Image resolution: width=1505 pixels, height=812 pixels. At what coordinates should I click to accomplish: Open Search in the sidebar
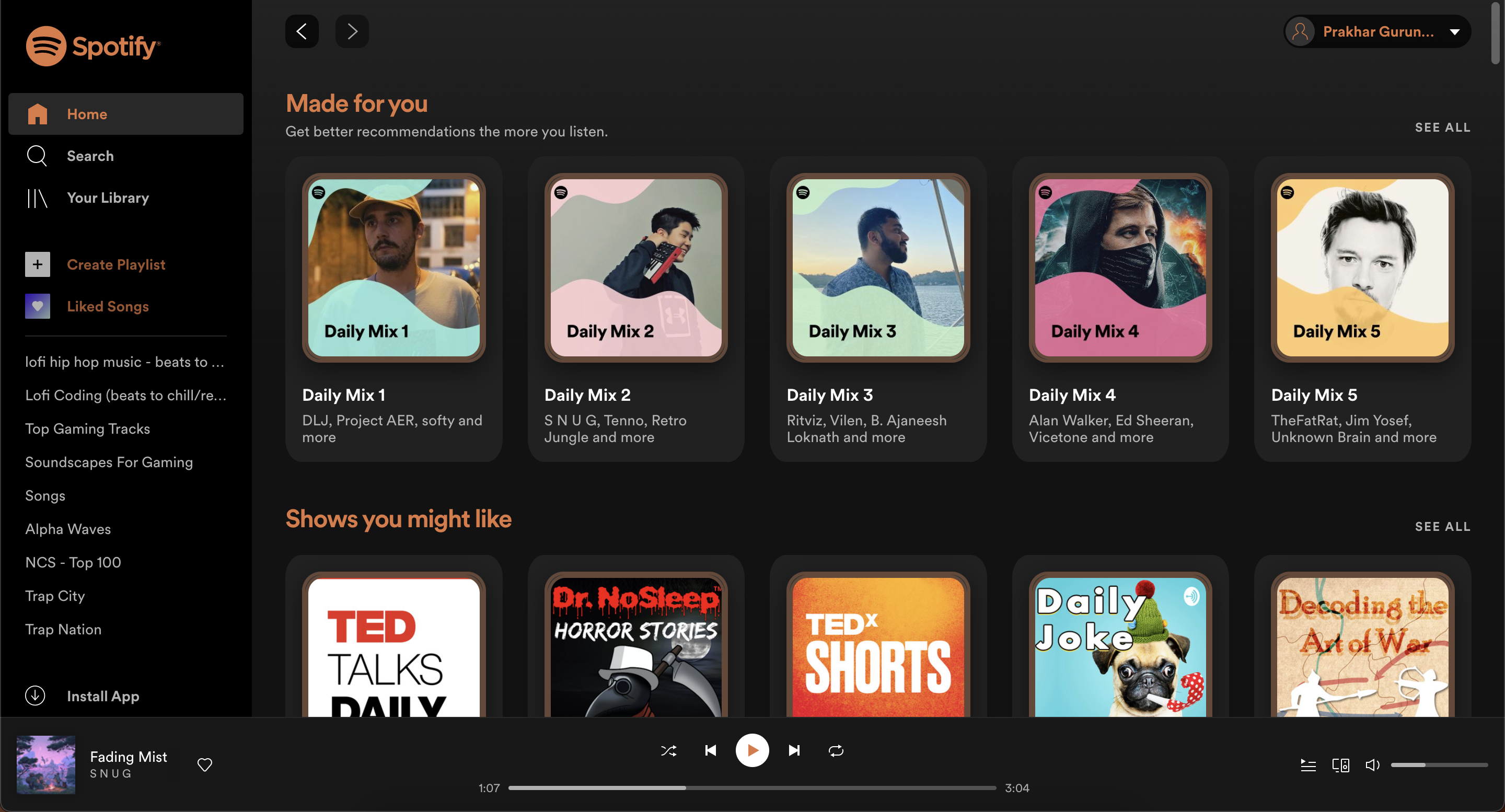(90, 156)
